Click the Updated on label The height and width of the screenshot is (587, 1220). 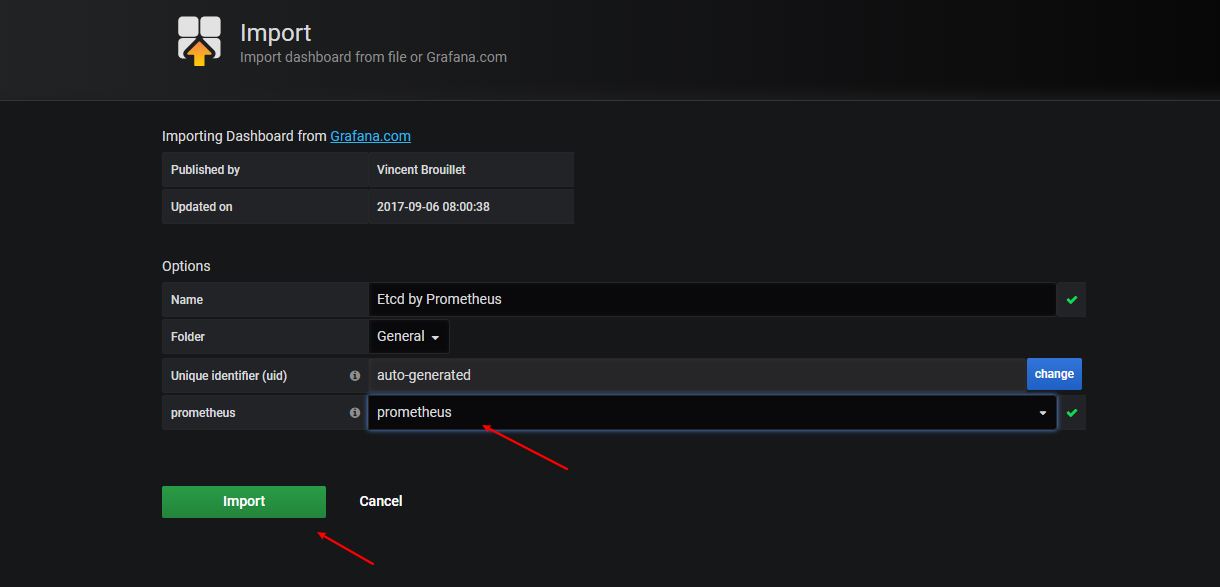(x=202, y=207)
